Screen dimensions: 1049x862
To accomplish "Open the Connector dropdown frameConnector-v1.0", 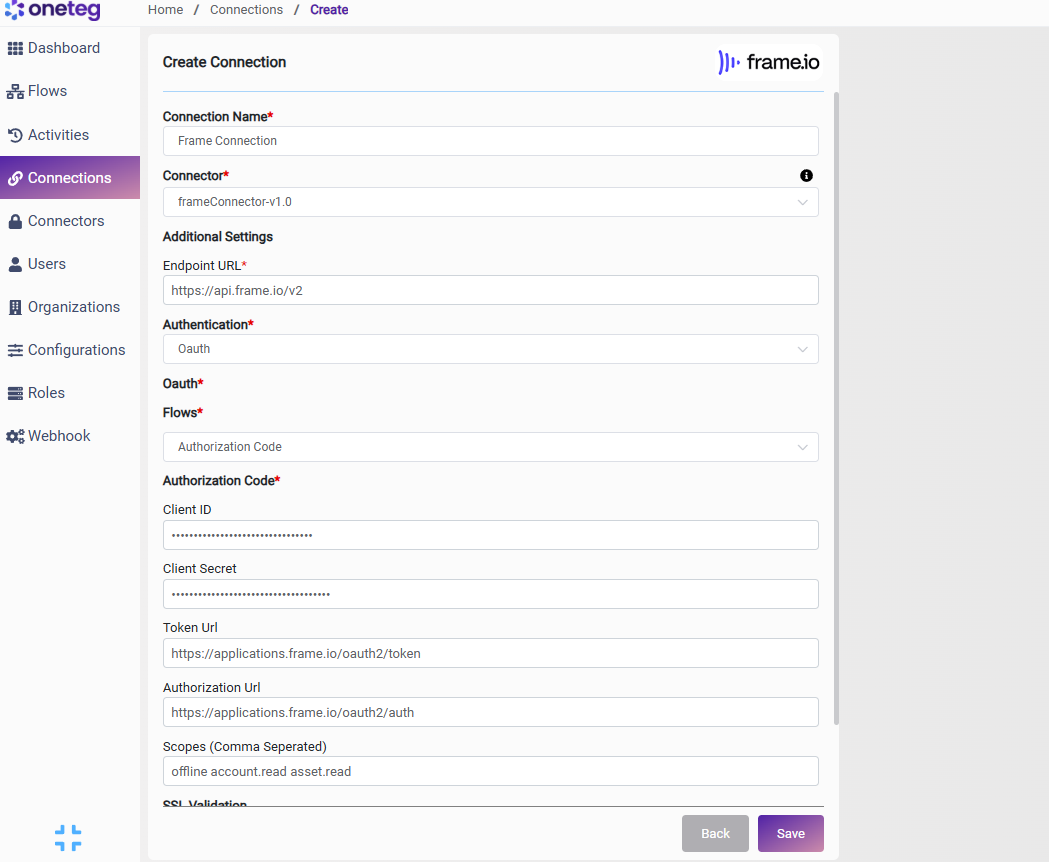I will point(490,202).
